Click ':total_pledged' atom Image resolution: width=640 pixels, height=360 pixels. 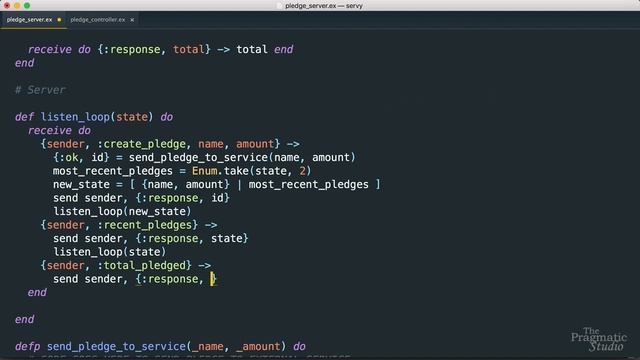pyautogui.click(x=141, y=265)
